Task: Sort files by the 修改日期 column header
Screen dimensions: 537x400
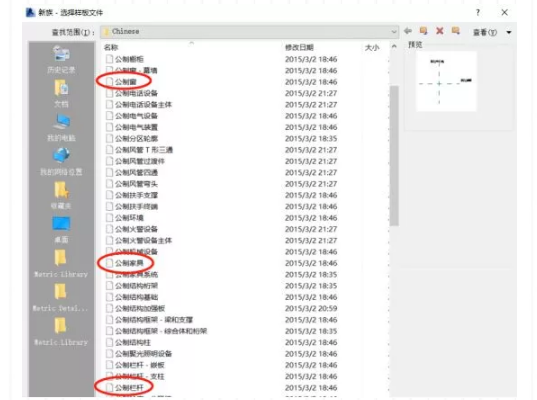Action: click(299, 48)
